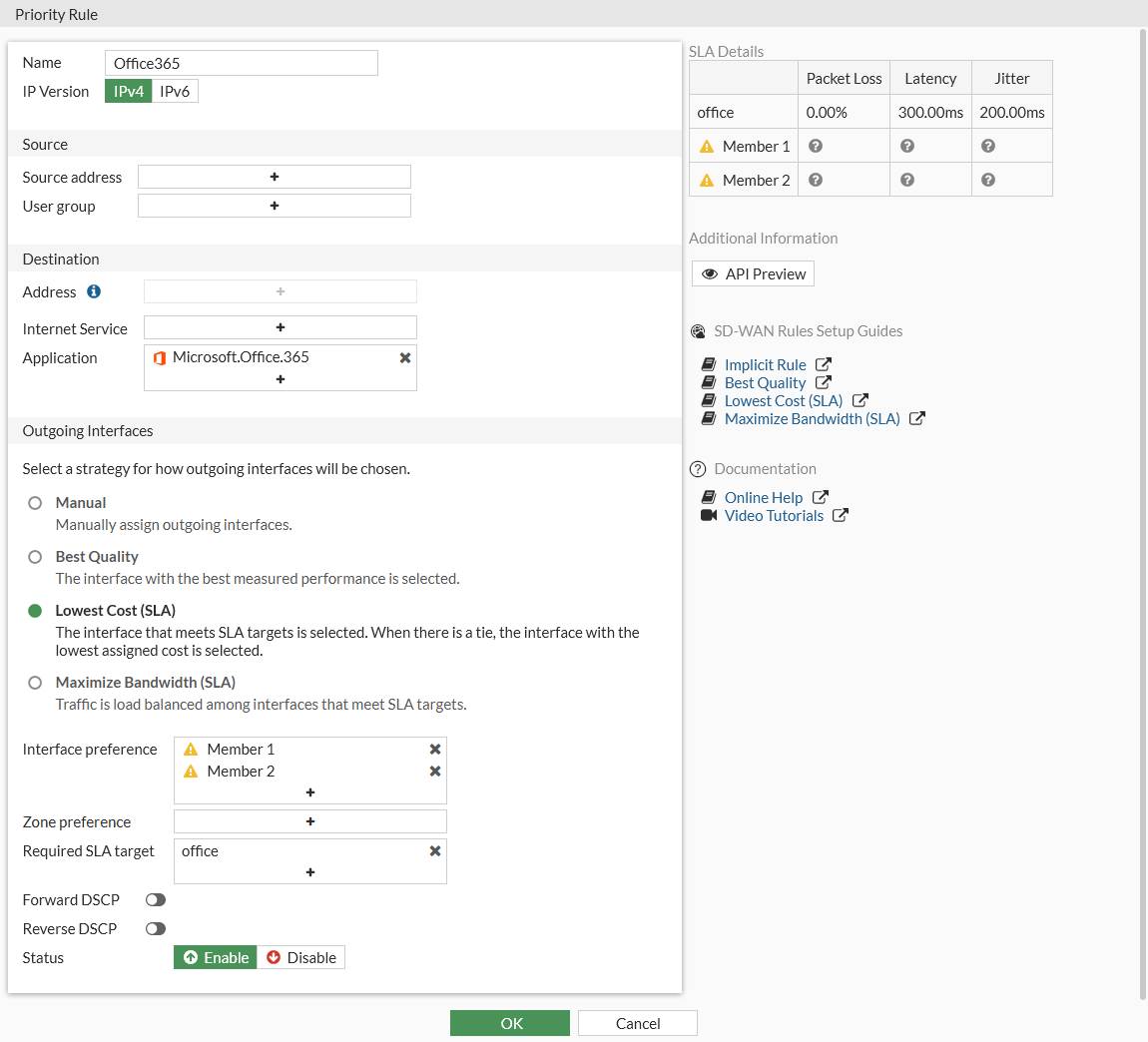Click Member 1 Jitter question mark

click(988, 147)
